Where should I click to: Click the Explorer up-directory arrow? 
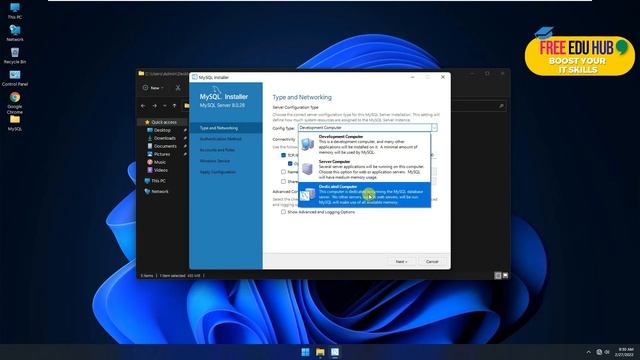[x=174, y=106]
